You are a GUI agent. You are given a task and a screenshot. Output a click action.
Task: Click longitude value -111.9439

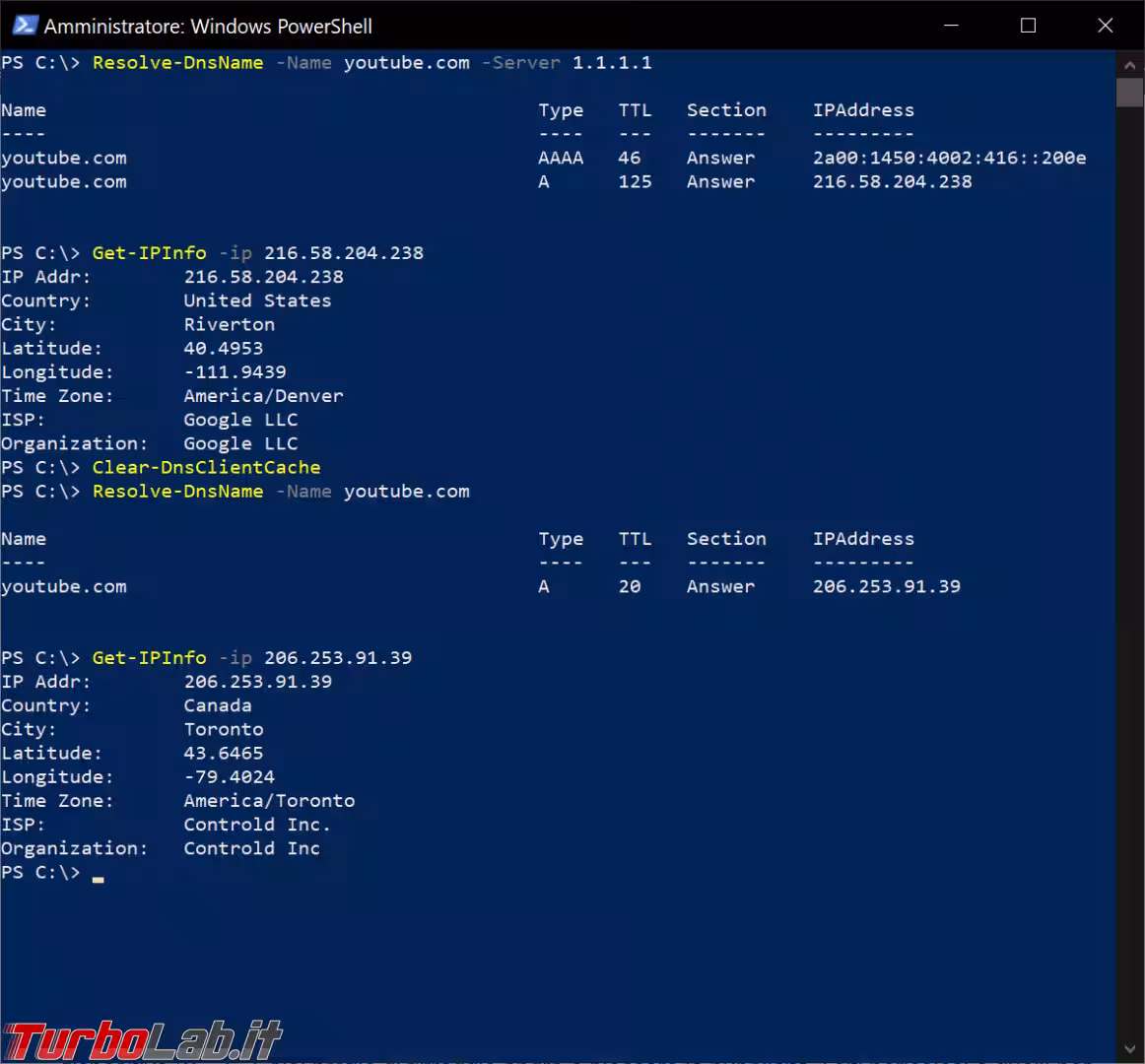click(235, 372)
